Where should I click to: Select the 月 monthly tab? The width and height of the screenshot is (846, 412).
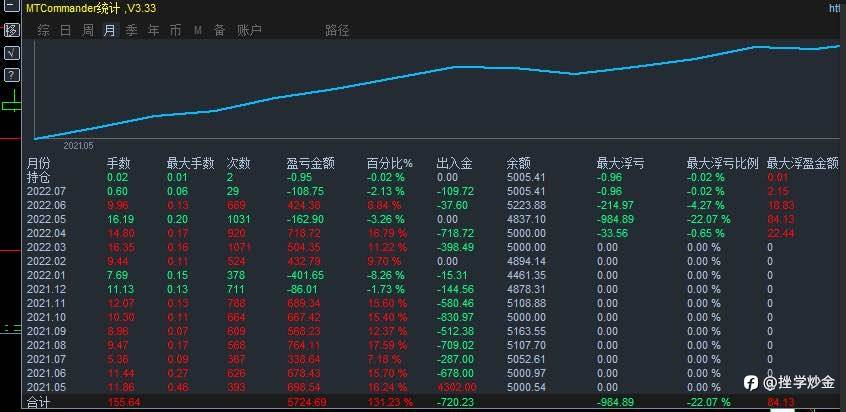pyautogui.click(x=110, y=30)
